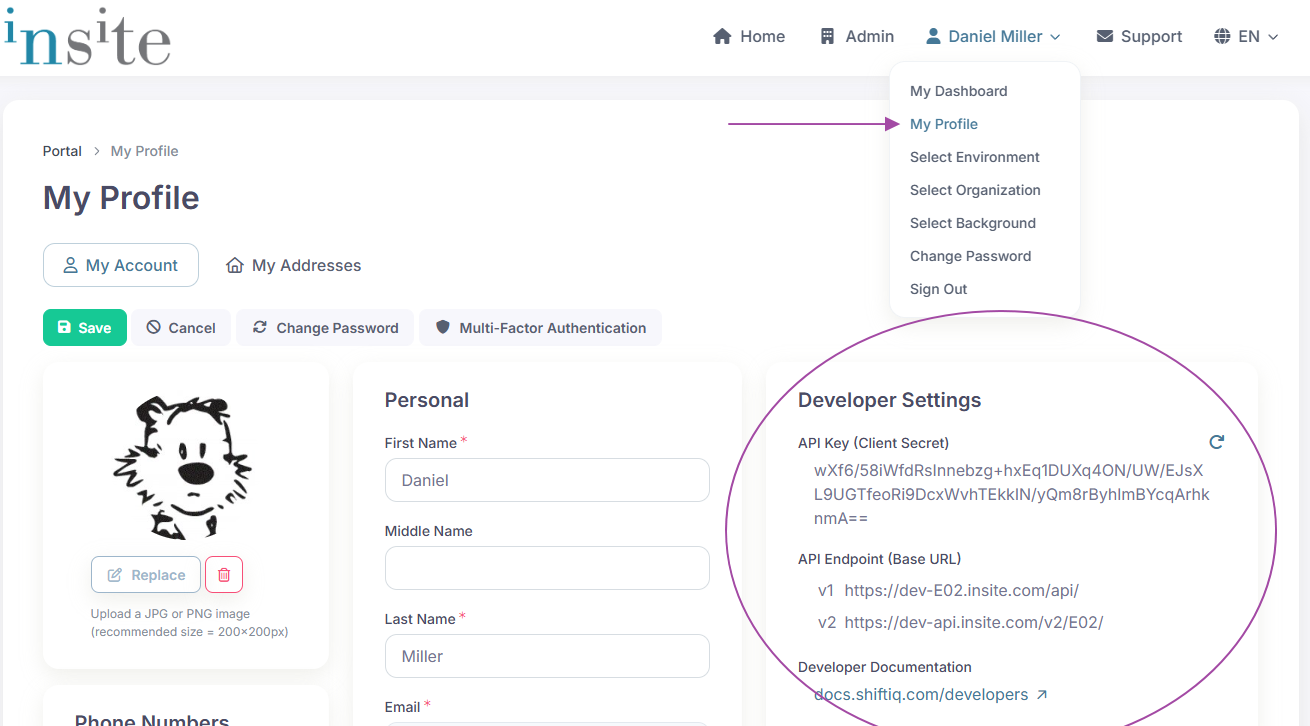Image resolution: width=1310 pixels, height=726 pixels.
Task: Regenerate the API key with refresh icon
Action: (1216, 442)
